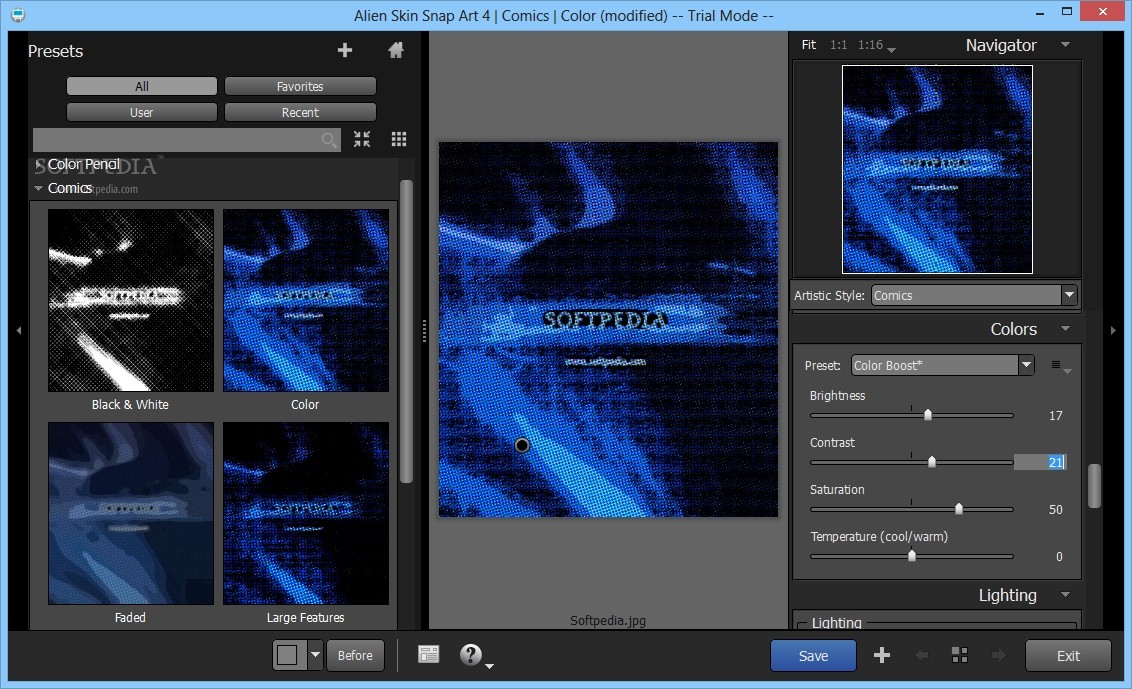The width and height of the screenshot is (1132, 689).
Task: Show Recent presets filter
Action: point(300,112)
